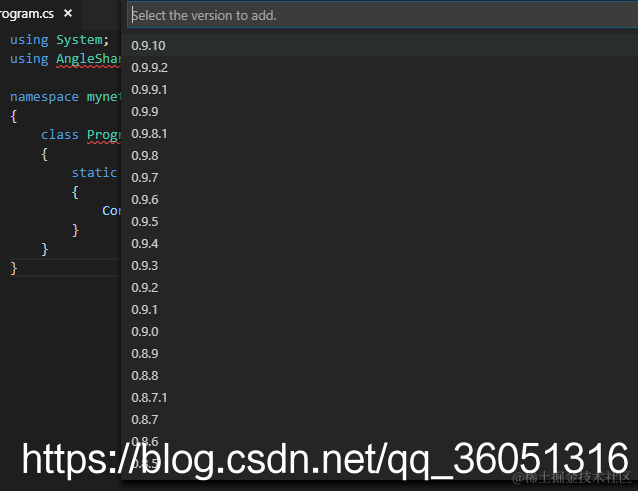Image resolution: width=638 pixels, height=491 pixels.
Task: Close the Program.cs editor tab
Action: pyautogui.click(x=68, y=13)
